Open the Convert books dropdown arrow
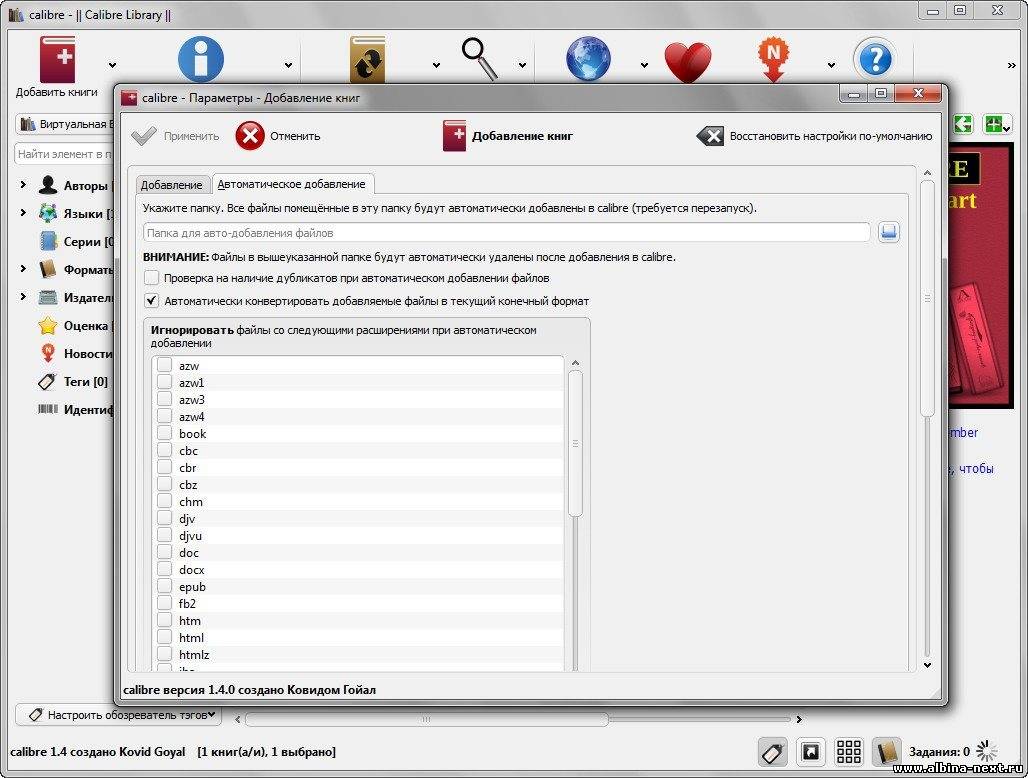The height and width of the screenshot is (778, 1028). (436, 65)
